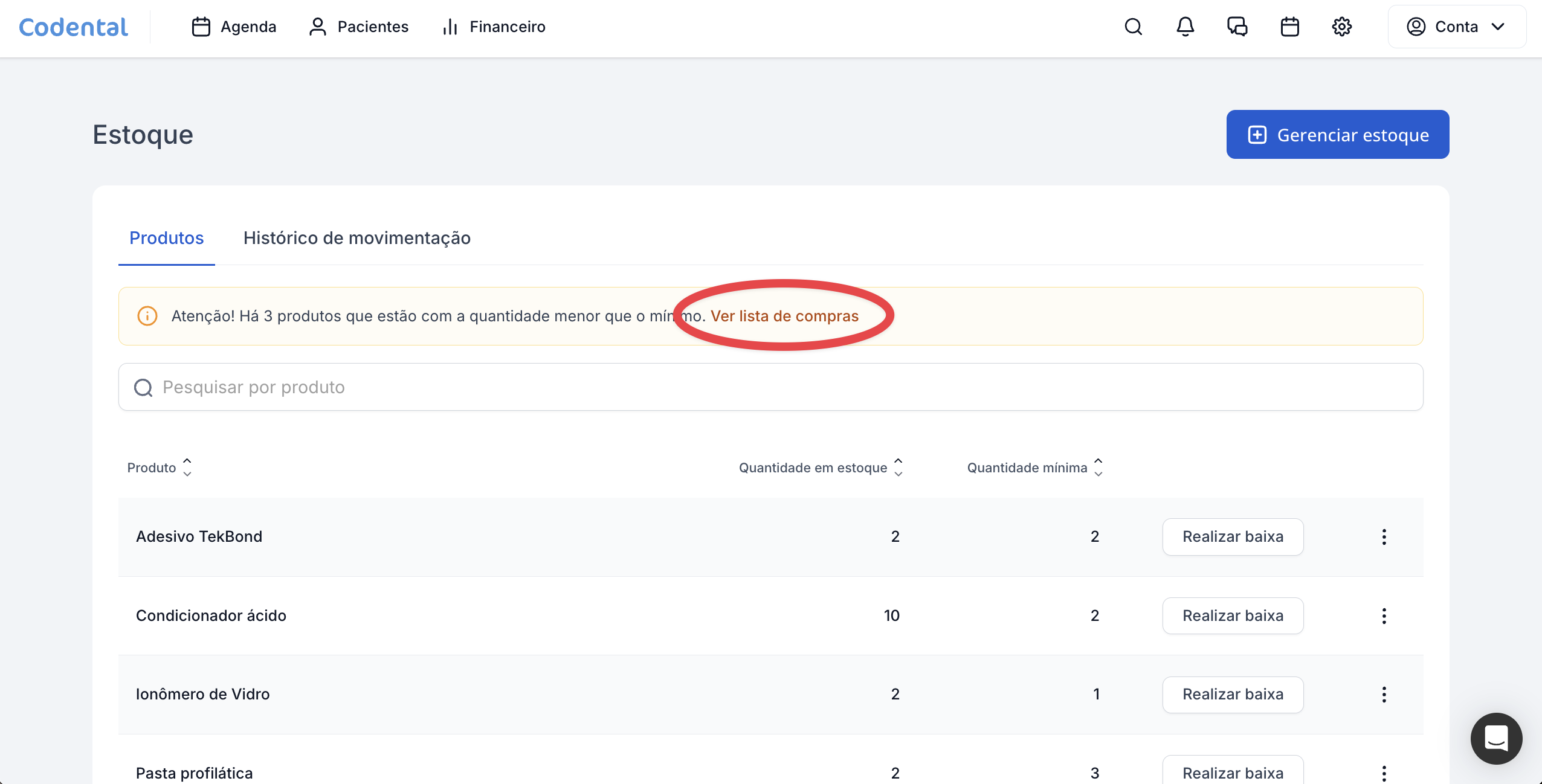The height and width of the screenshot is (784, 1542).
Task: Open more options for Condicionador ácido
Action: point(1384,615)
